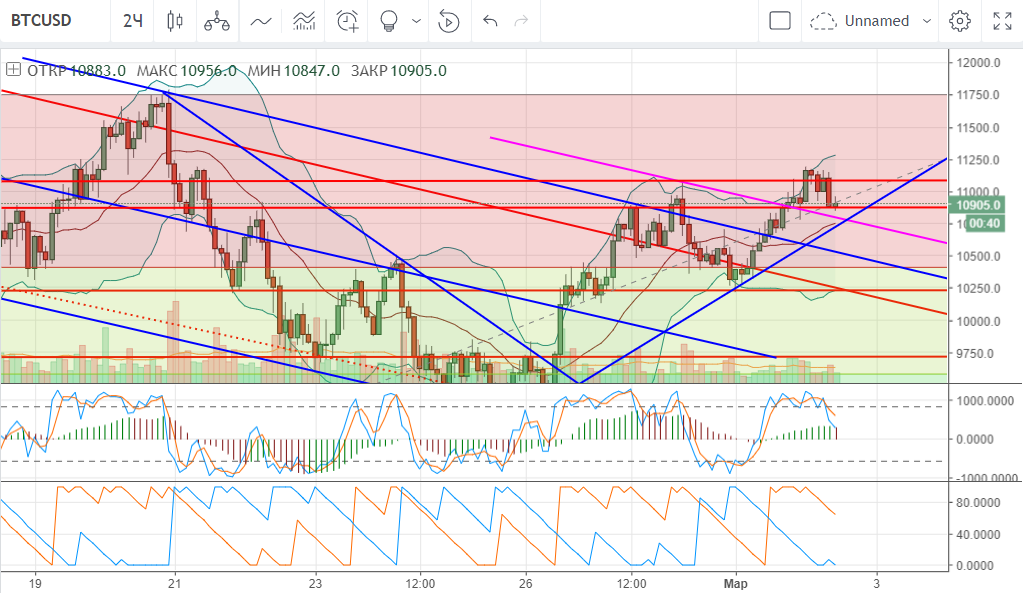The height and width of the screenshot is (593, 1023).
Task: Click the 10905.0 current price label
Action: click(x=978, y=205)
